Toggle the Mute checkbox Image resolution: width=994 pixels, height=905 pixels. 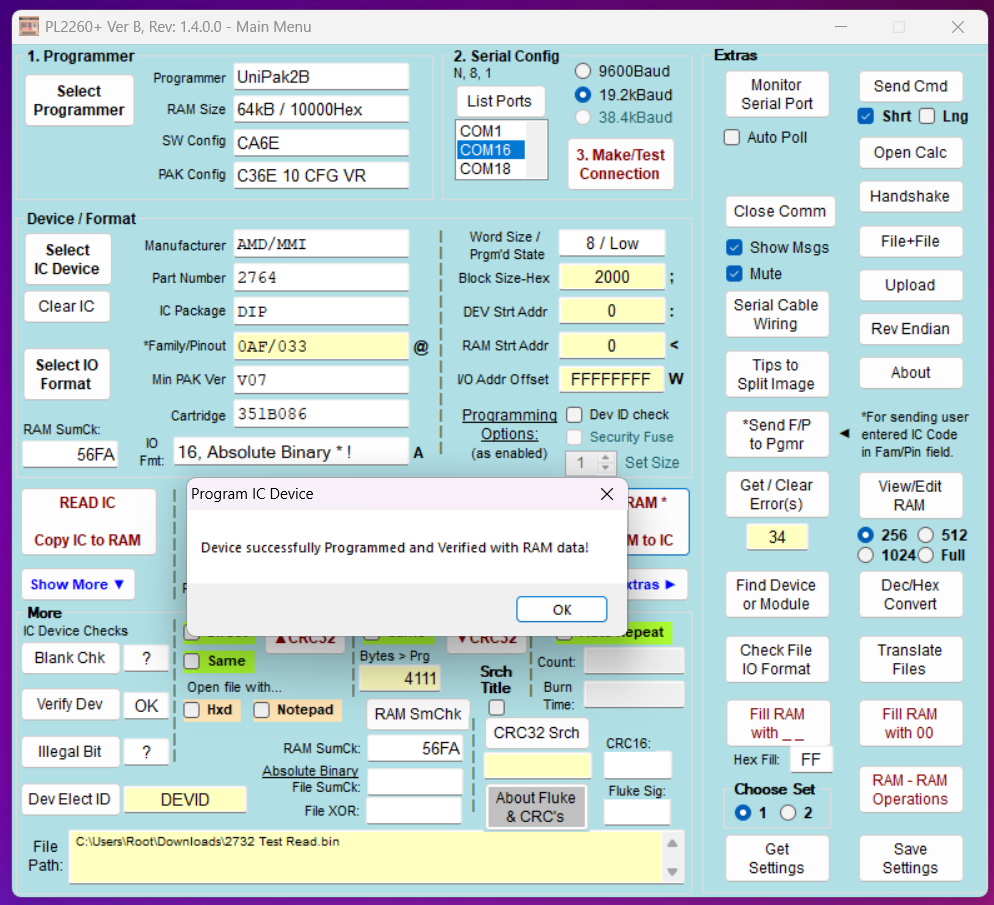(x=734, y=273)
